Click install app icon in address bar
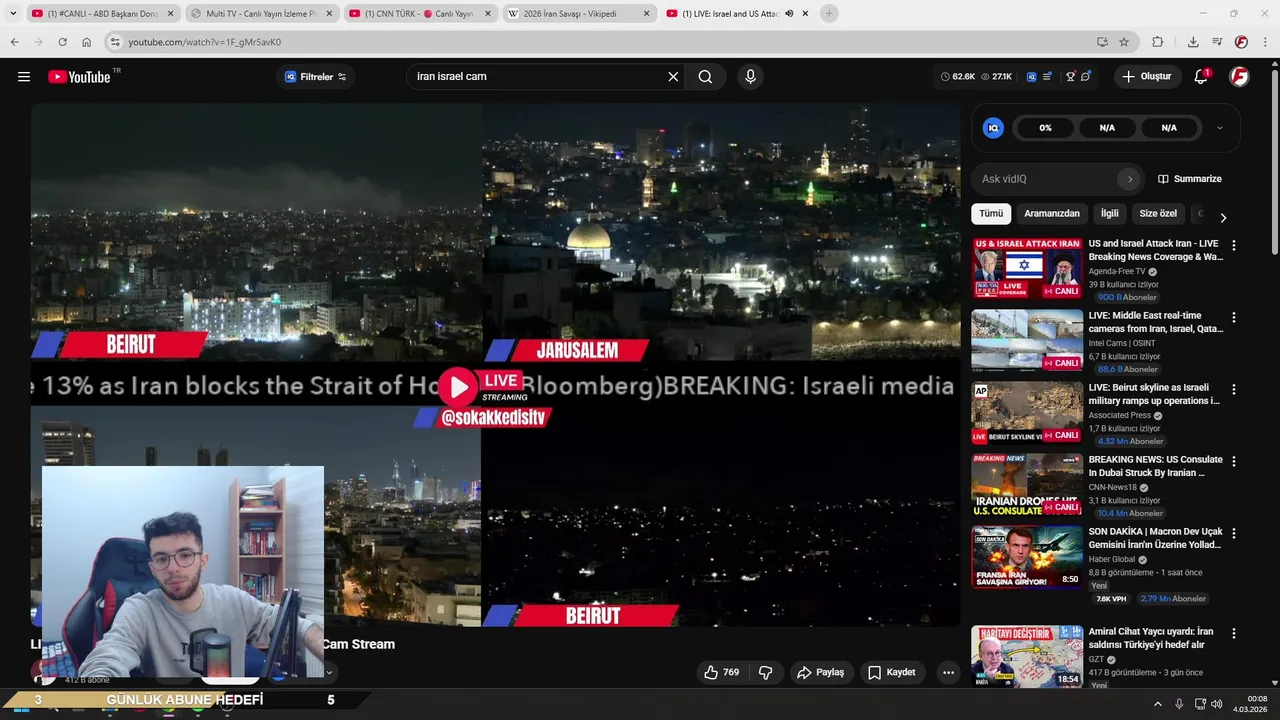 pyautogui.click(x=1102, y=42)
